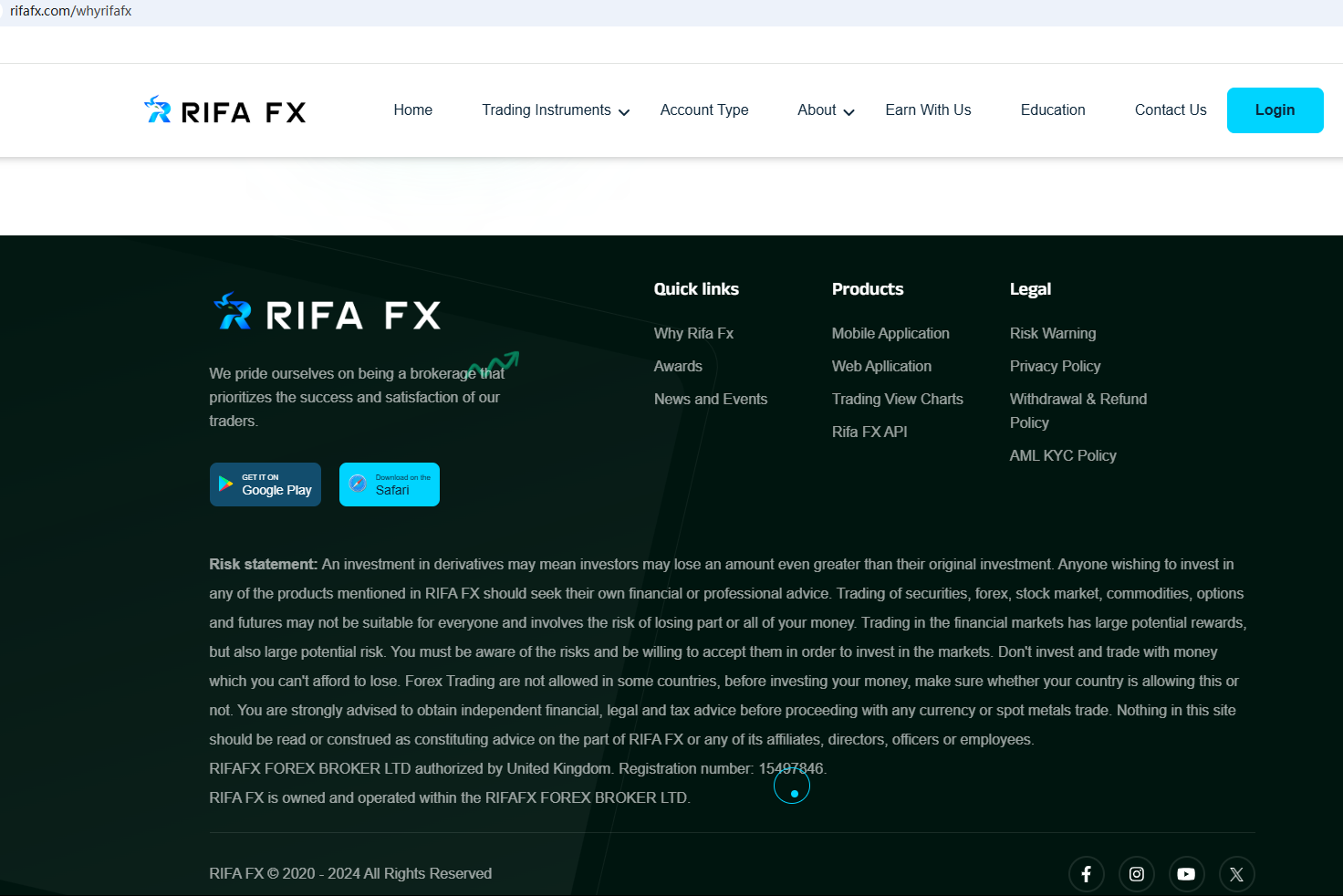Screen dimensions: 1343x896
Task: Open the Awards quick link
Action: pyautogui.click(x=678, y=366)
